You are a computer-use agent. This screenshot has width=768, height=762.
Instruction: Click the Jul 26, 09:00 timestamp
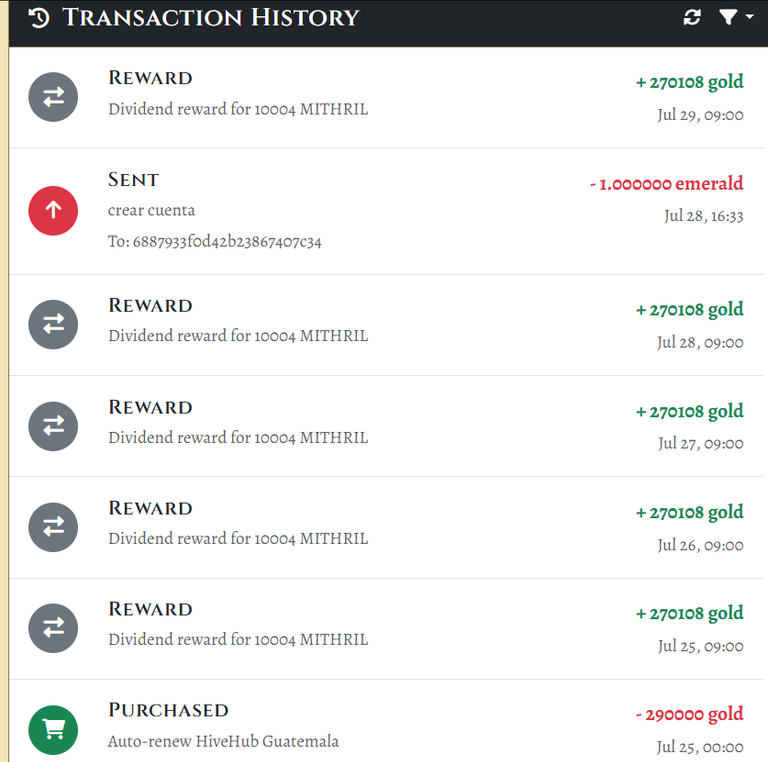coord(700,545)
